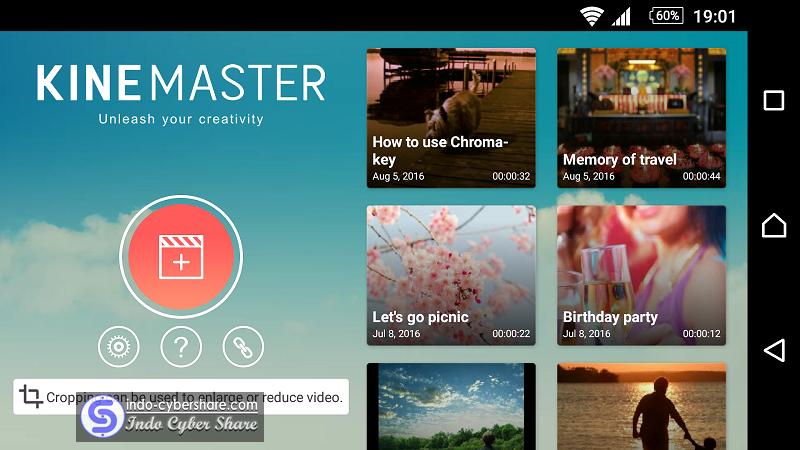This screenshot has width=800, height=450.
Task: Tap the Android home button
Action: tap(774, 226)
